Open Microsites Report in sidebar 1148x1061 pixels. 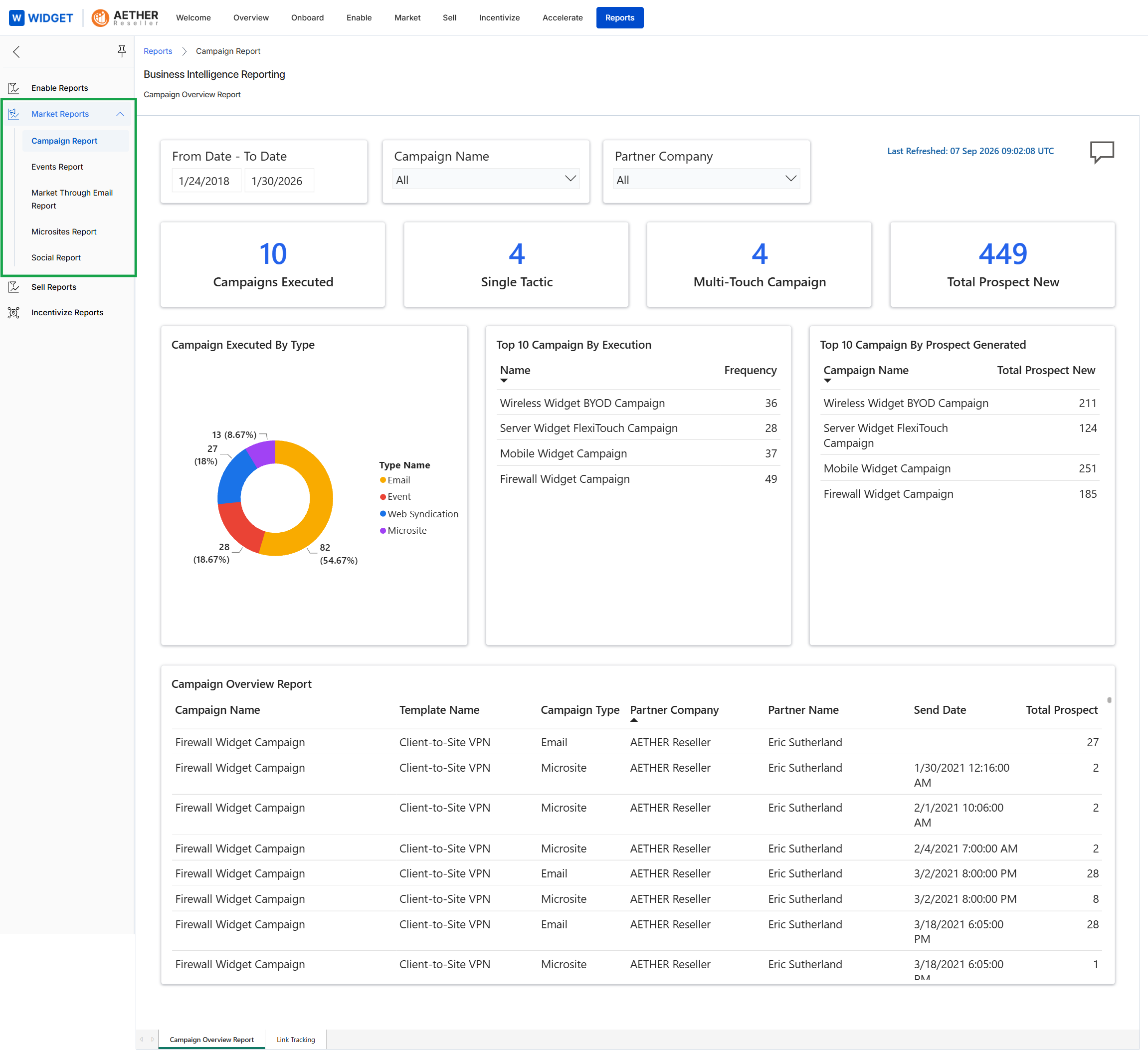(x=64, y=231)
